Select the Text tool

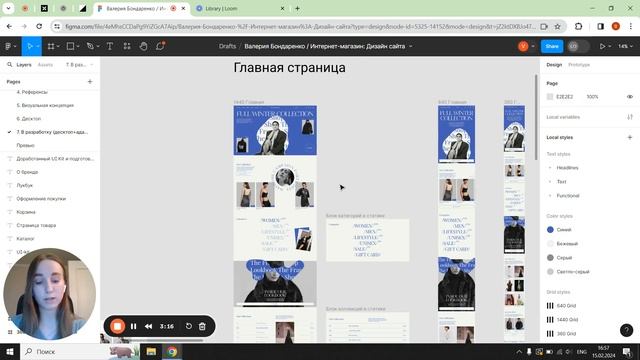tap(110, 47)
